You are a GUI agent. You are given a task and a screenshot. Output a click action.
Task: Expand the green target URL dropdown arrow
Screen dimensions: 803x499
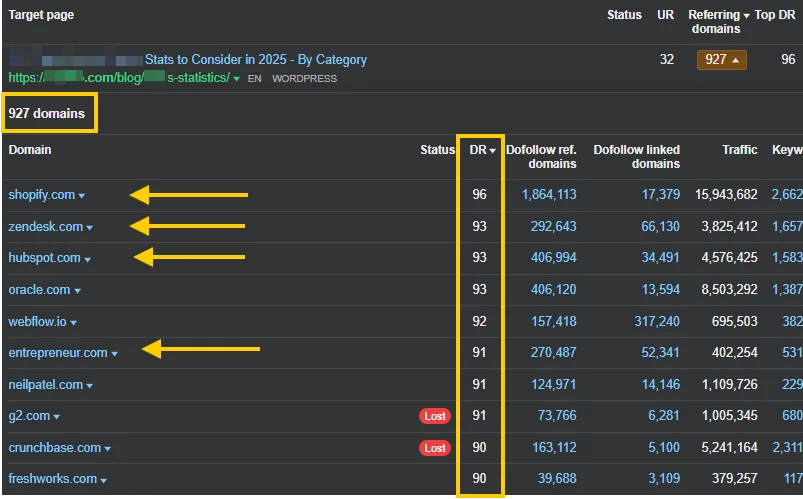[x=236, y=79]
